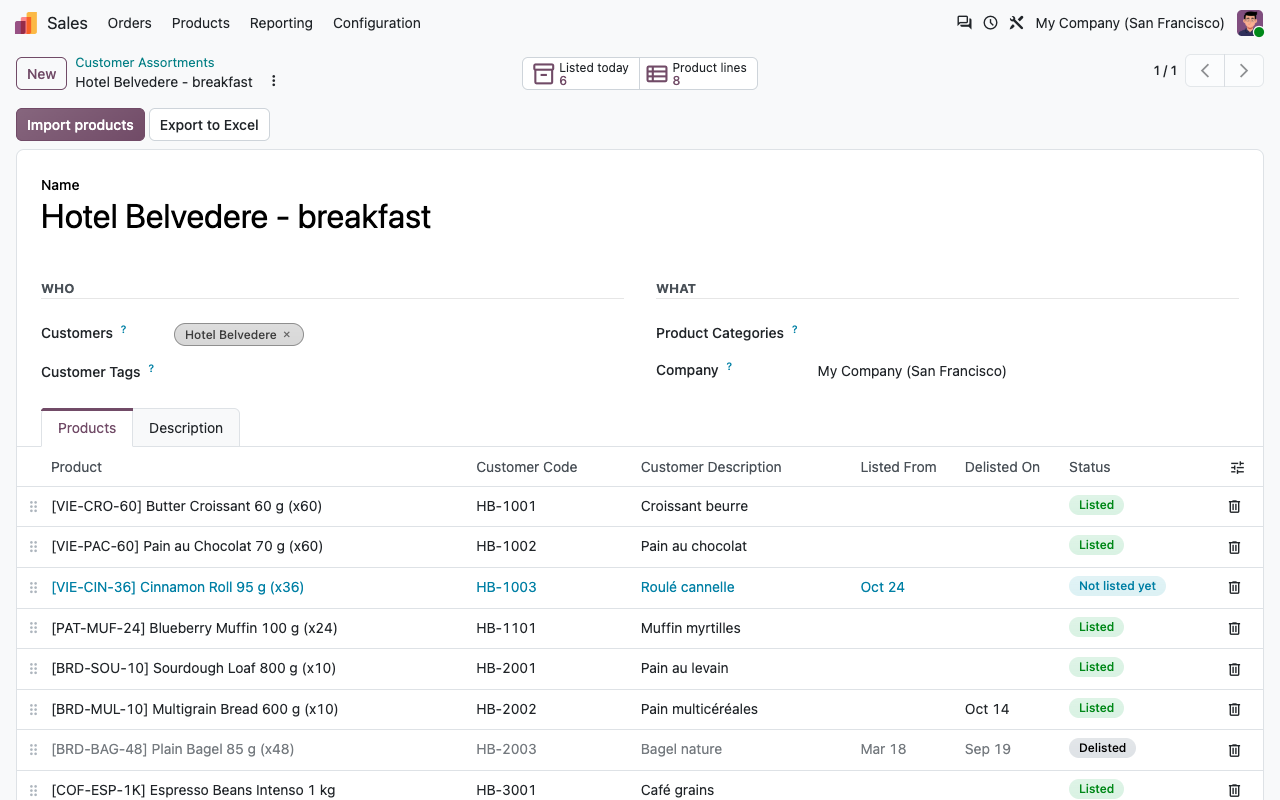Viewport: 1280px width, 800px height.
Task: Open optional columns settings icon
Action: click(1238, 467)
